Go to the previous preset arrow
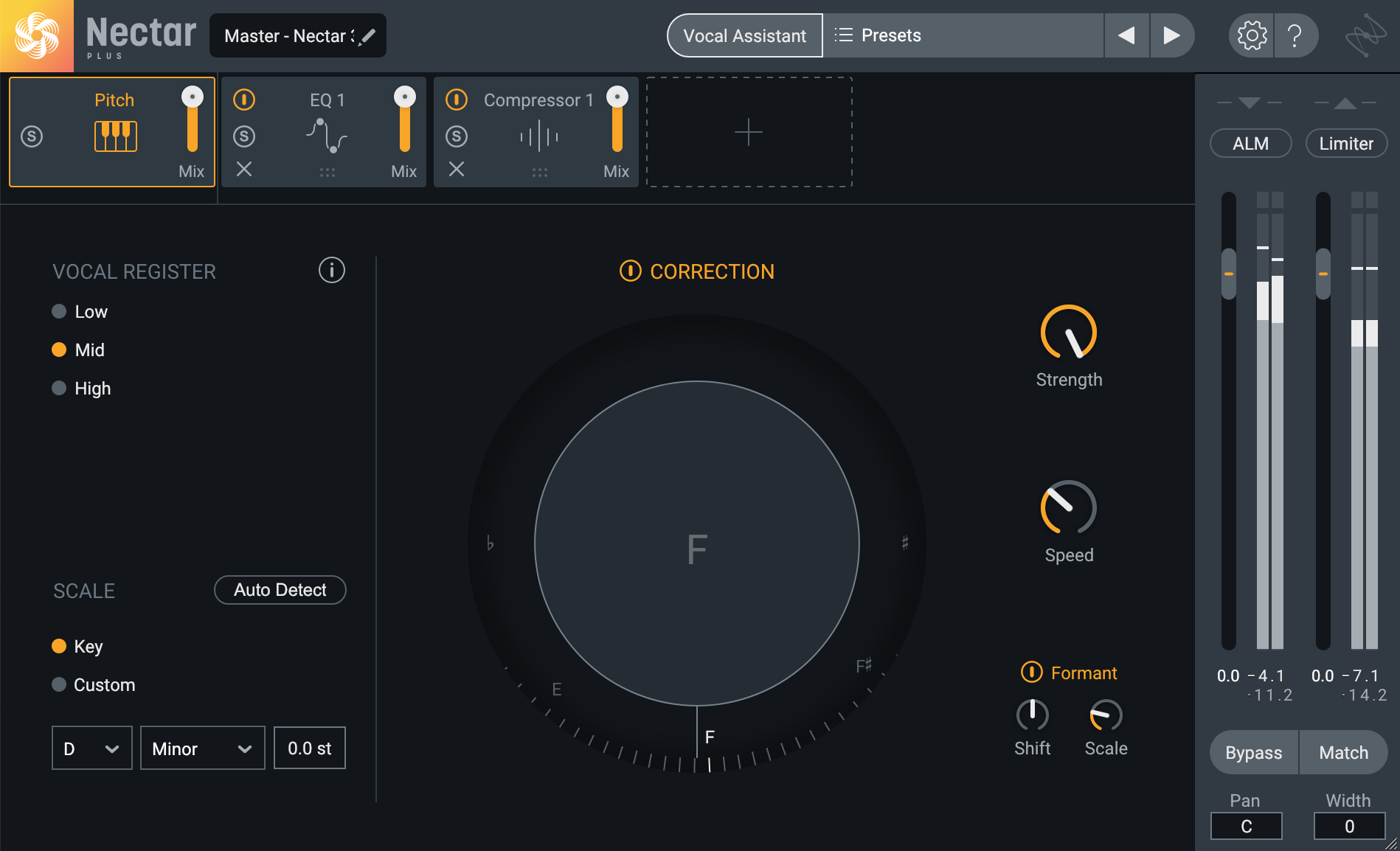Image resolution: width=1400 pixels, height=851 pixels. pos(1126,35)
